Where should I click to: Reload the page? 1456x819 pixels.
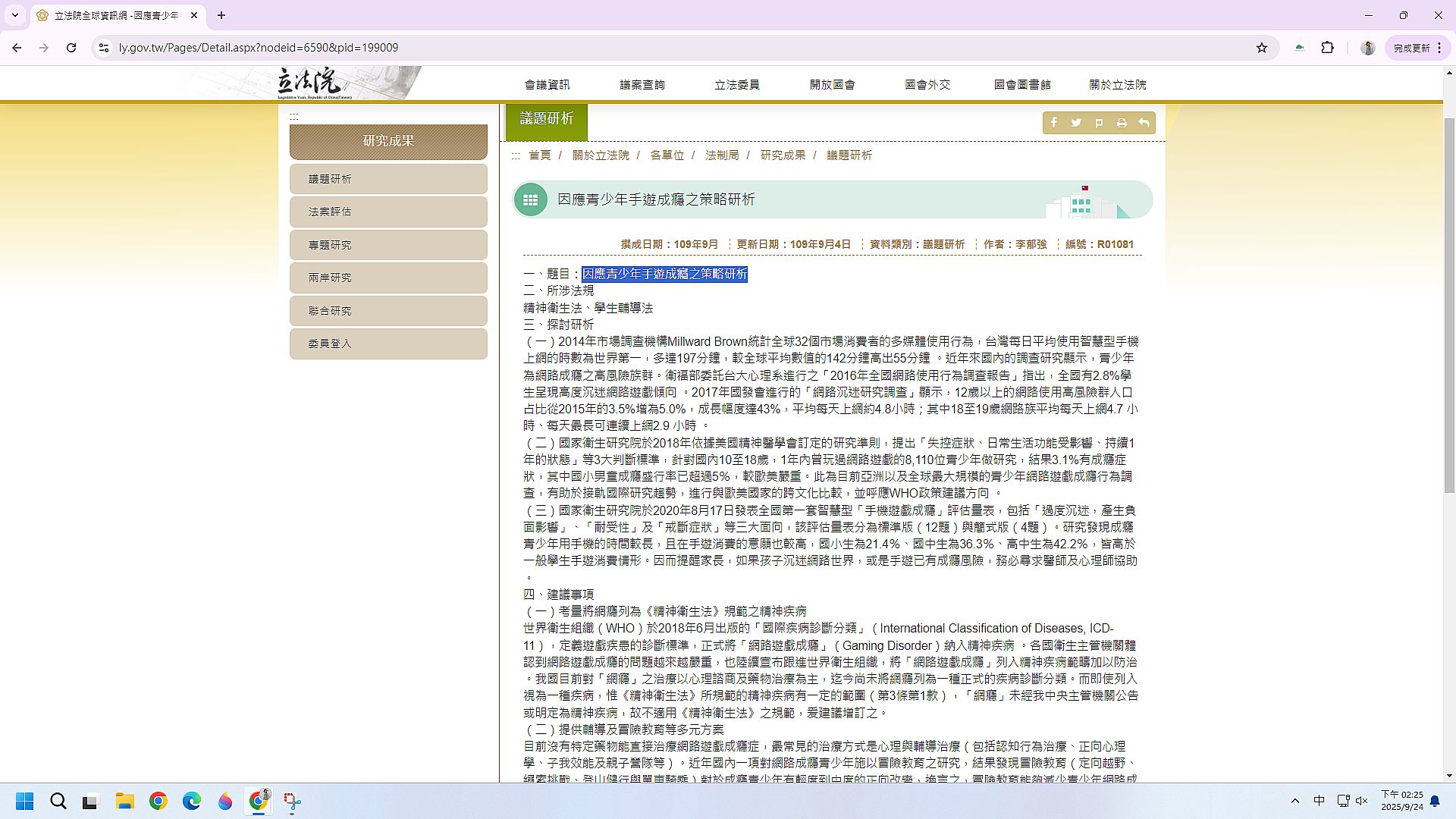click(71, 48)
